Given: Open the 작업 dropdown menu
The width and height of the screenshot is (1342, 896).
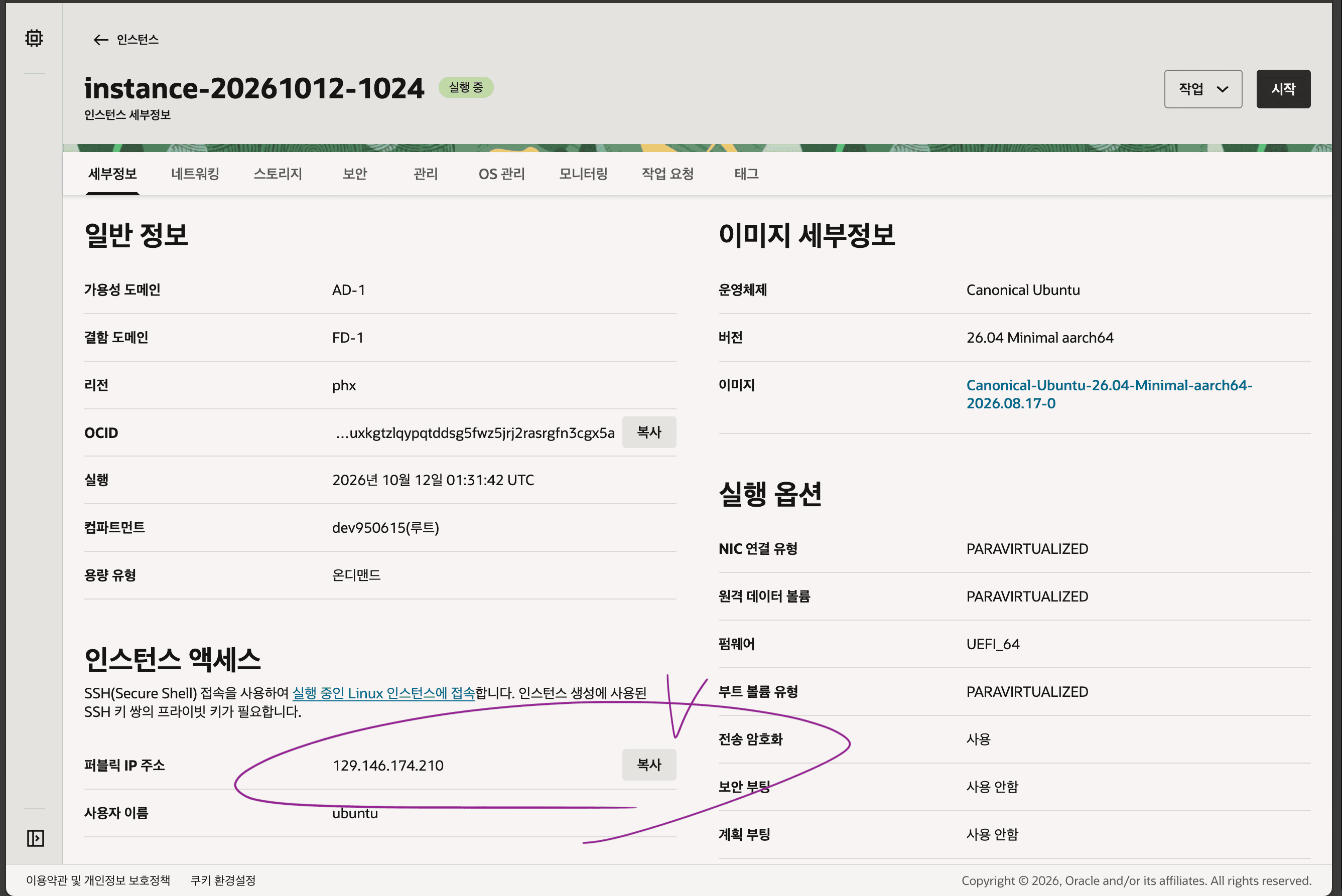Looking at the screenshot, I should point(1203,89).
